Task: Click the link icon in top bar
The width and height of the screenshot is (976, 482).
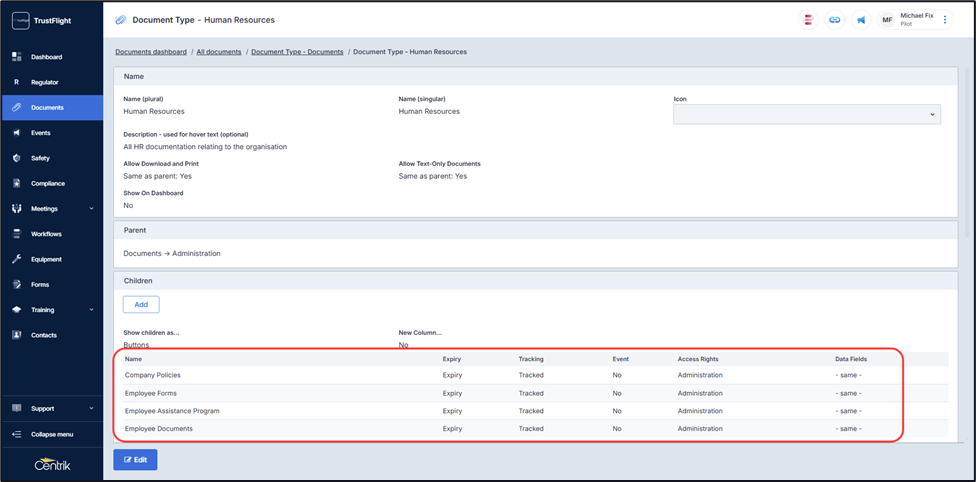Action: pos(834,20)
